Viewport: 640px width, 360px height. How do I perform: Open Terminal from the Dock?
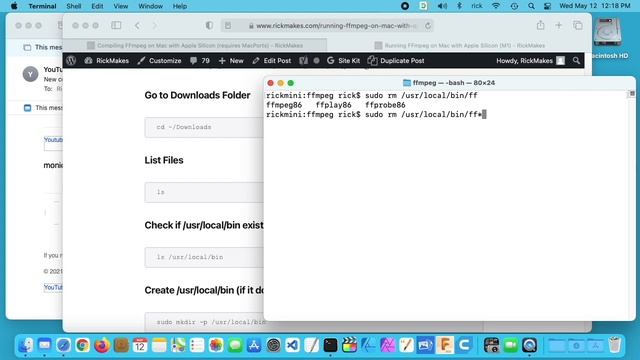[330, 345]
